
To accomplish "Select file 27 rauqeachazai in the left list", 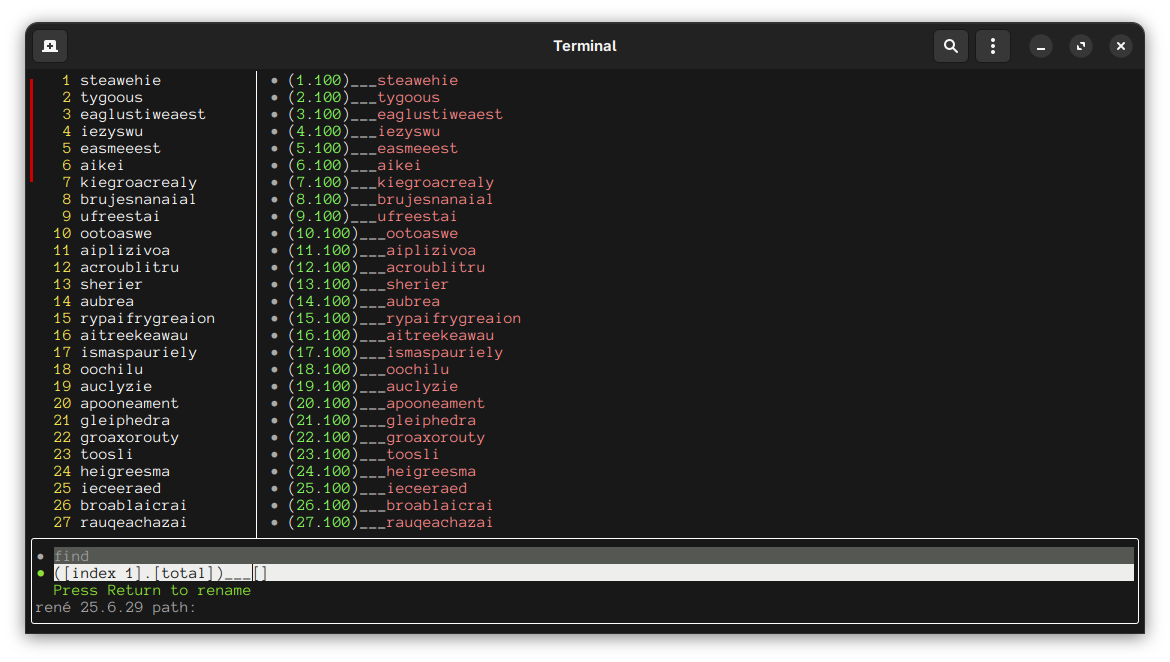I will click(133, 522).
